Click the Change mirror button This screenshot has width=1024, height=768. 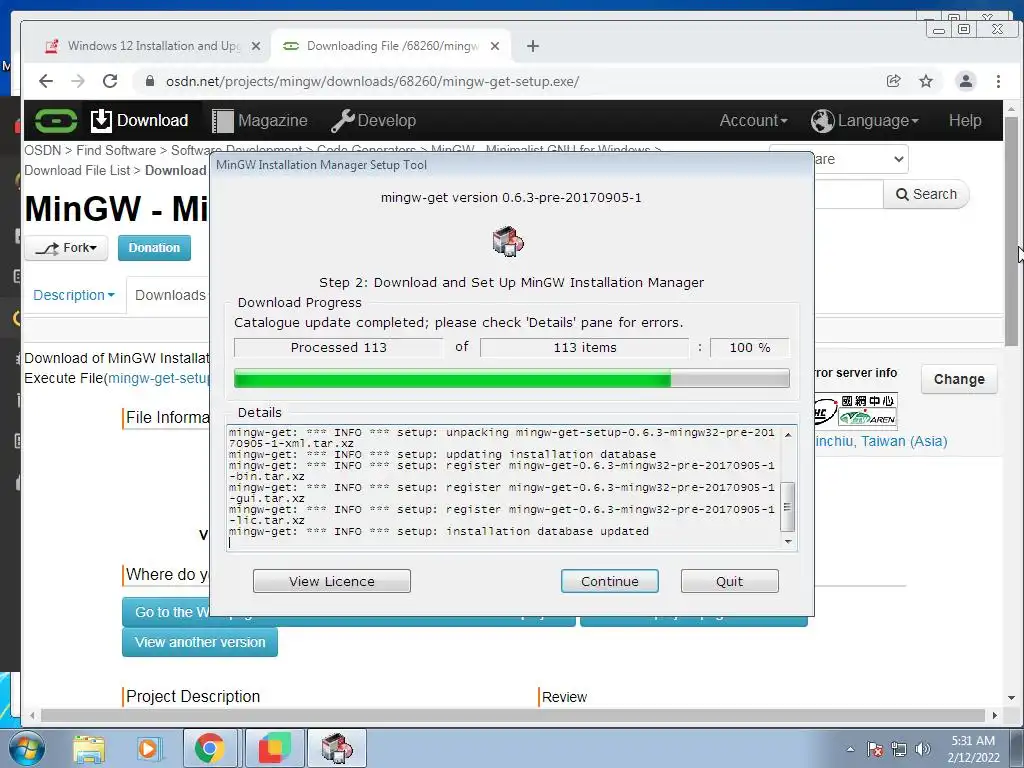(959, 379)
